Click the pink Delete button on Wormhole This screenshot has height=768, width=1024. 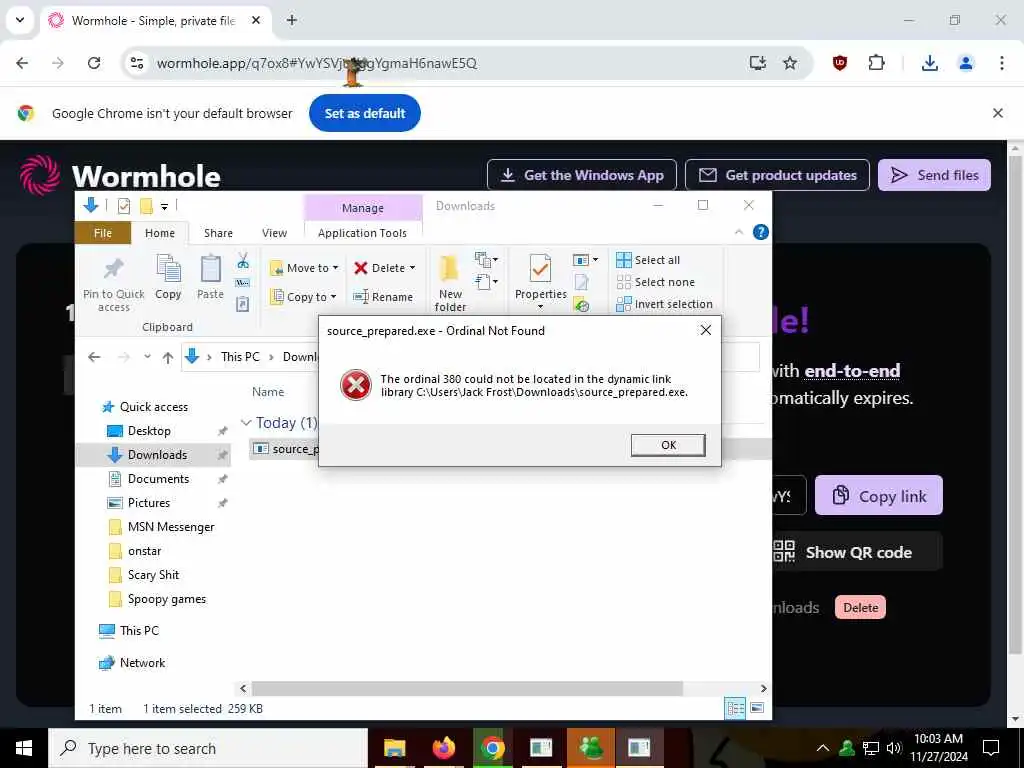click(x=860, y=607)
